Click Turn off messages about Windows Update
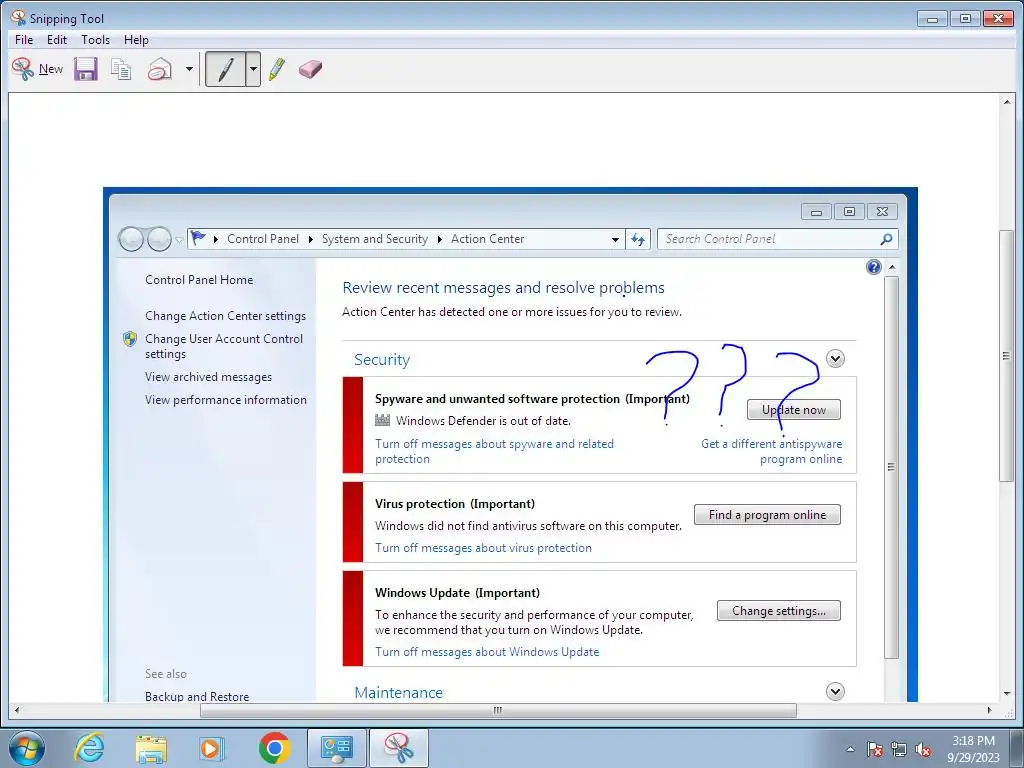The height and width of the screenshot is (768, 1024). point(487,652)
